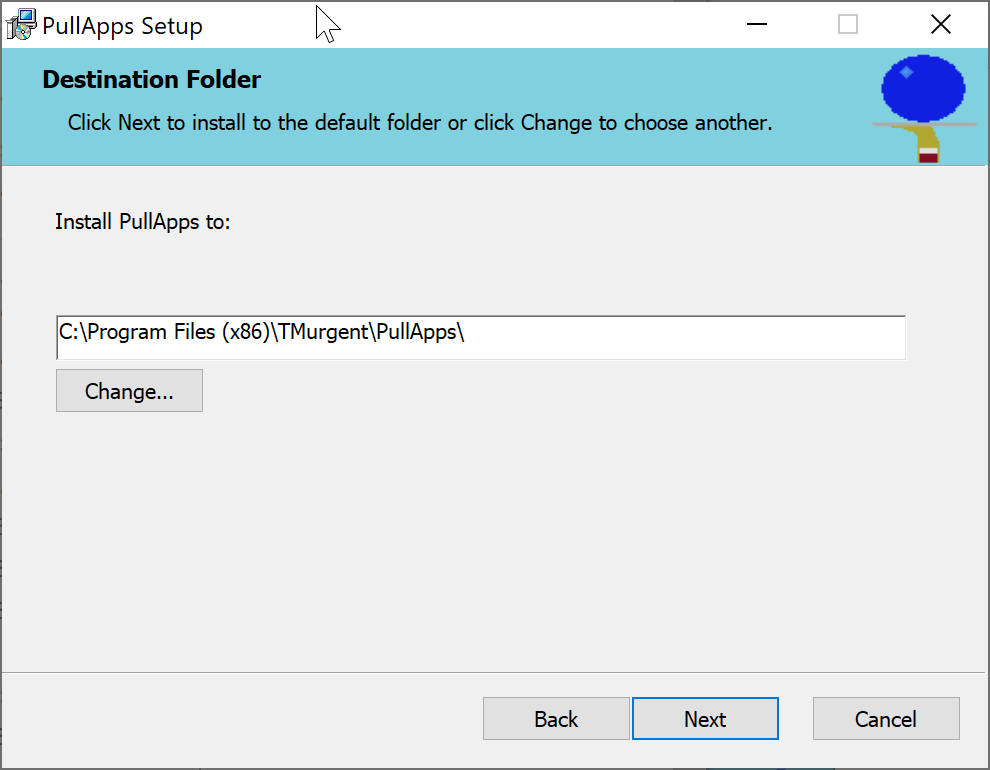
Task: Click the greyed-out maximize button
Action: click(x=847, y=25)
